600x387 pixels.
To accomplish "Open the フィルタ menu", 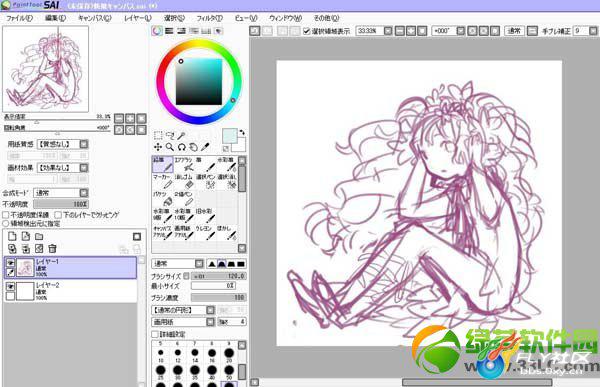I will click(209, 18).
